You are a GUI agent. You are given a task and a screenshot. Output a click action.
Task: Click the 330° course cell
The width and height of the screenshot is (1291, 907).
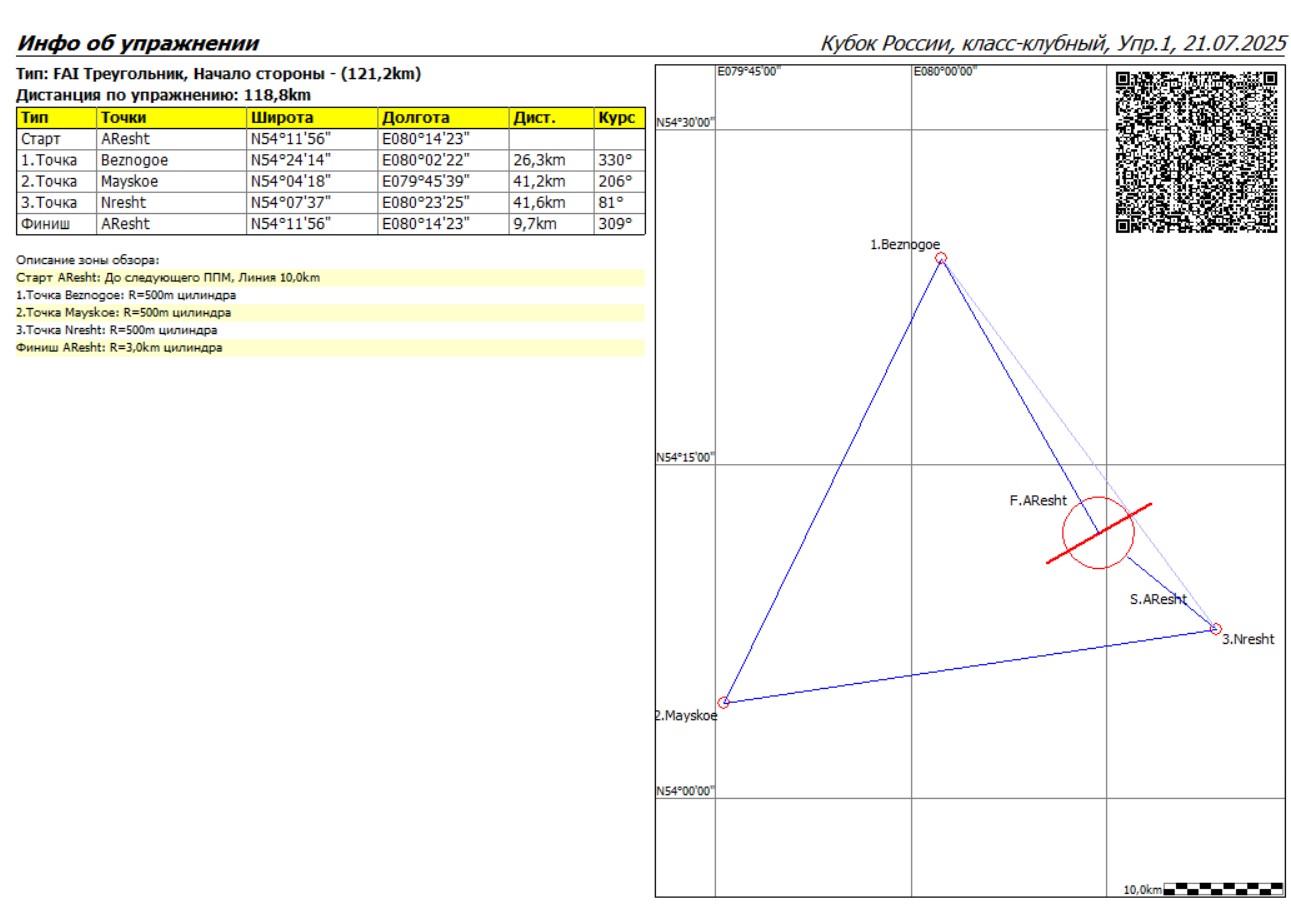tap(619, 160)
